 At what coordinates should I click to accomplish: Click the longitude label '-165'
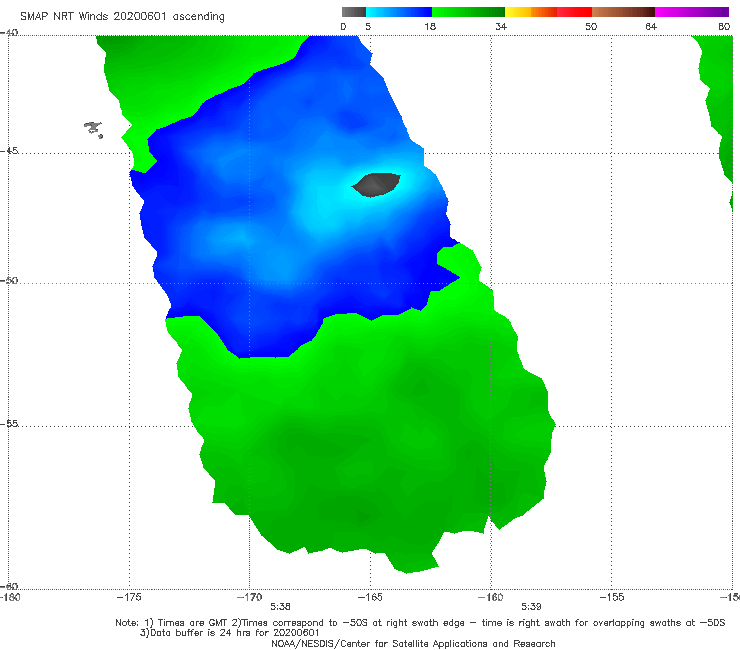pos(370,597)
